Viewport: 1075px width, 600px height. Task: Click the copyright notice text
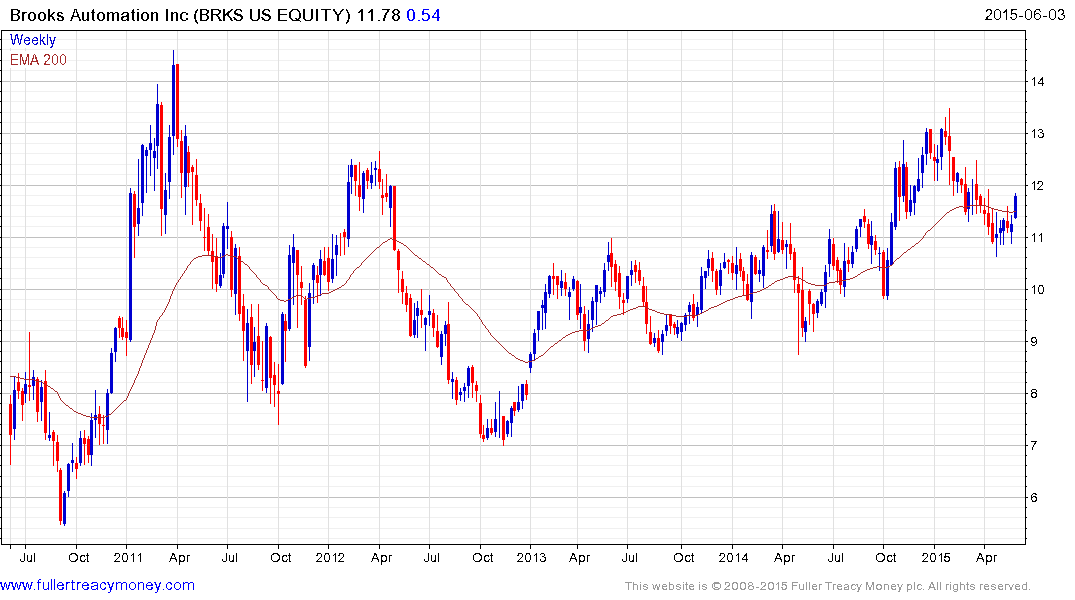[x=828, y=586]
